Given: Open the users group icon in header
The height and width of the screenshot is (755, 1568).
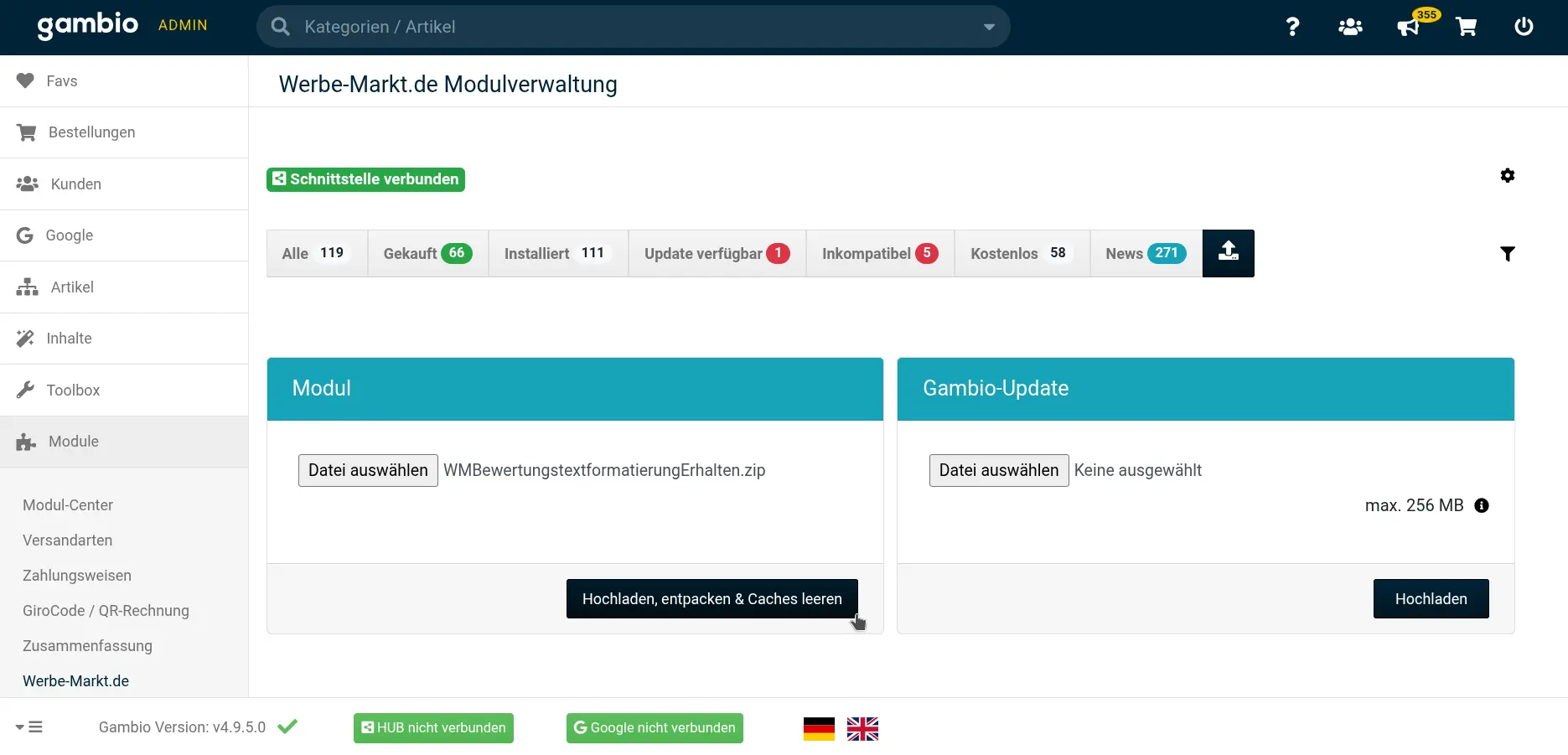Looking at the screenshot, I should pos(1350,27).
